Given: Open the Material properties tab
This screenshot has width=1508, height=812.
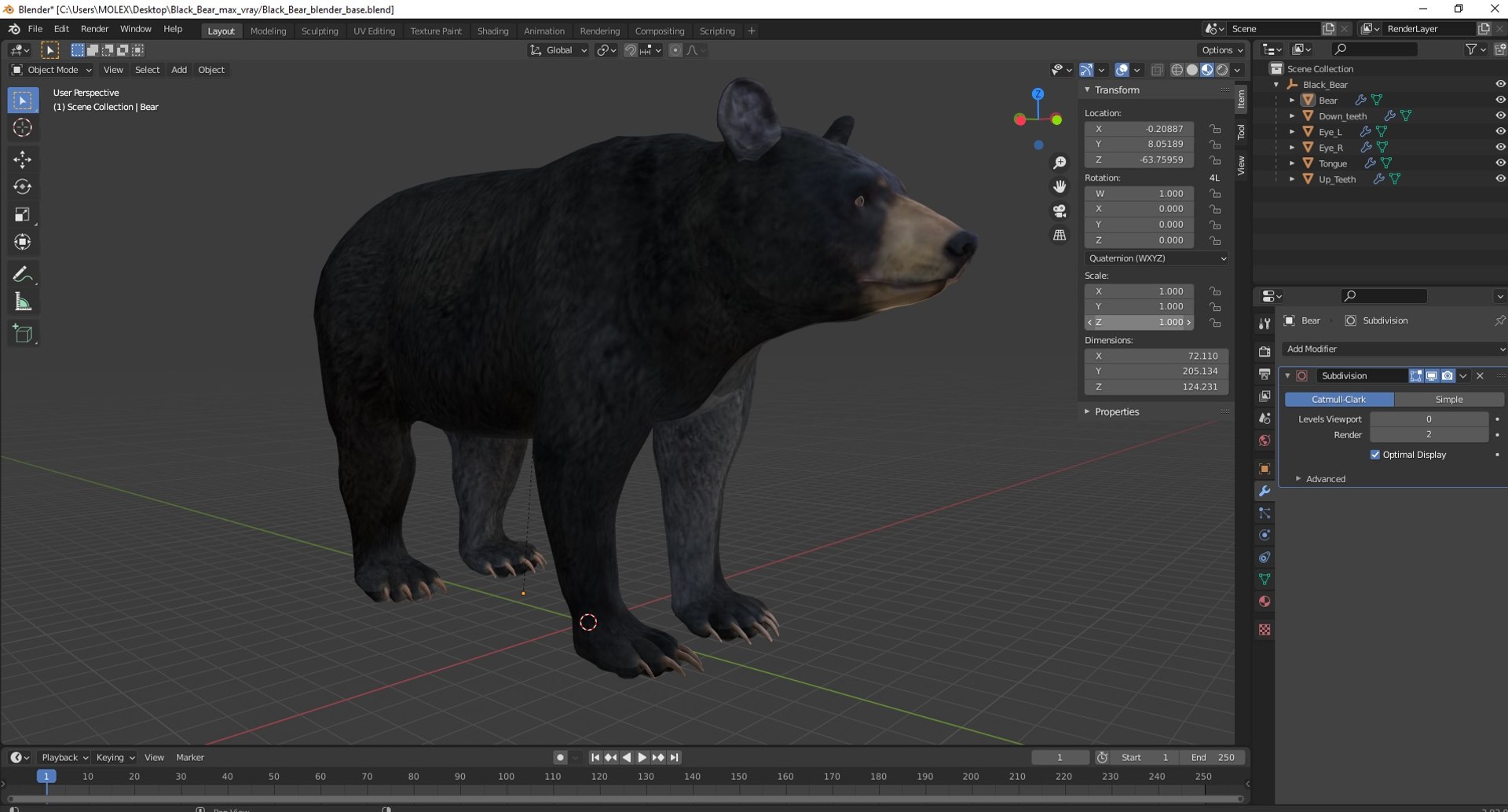Looking at the screenshot, I should pyautogui.click(x=1265, y=602).
